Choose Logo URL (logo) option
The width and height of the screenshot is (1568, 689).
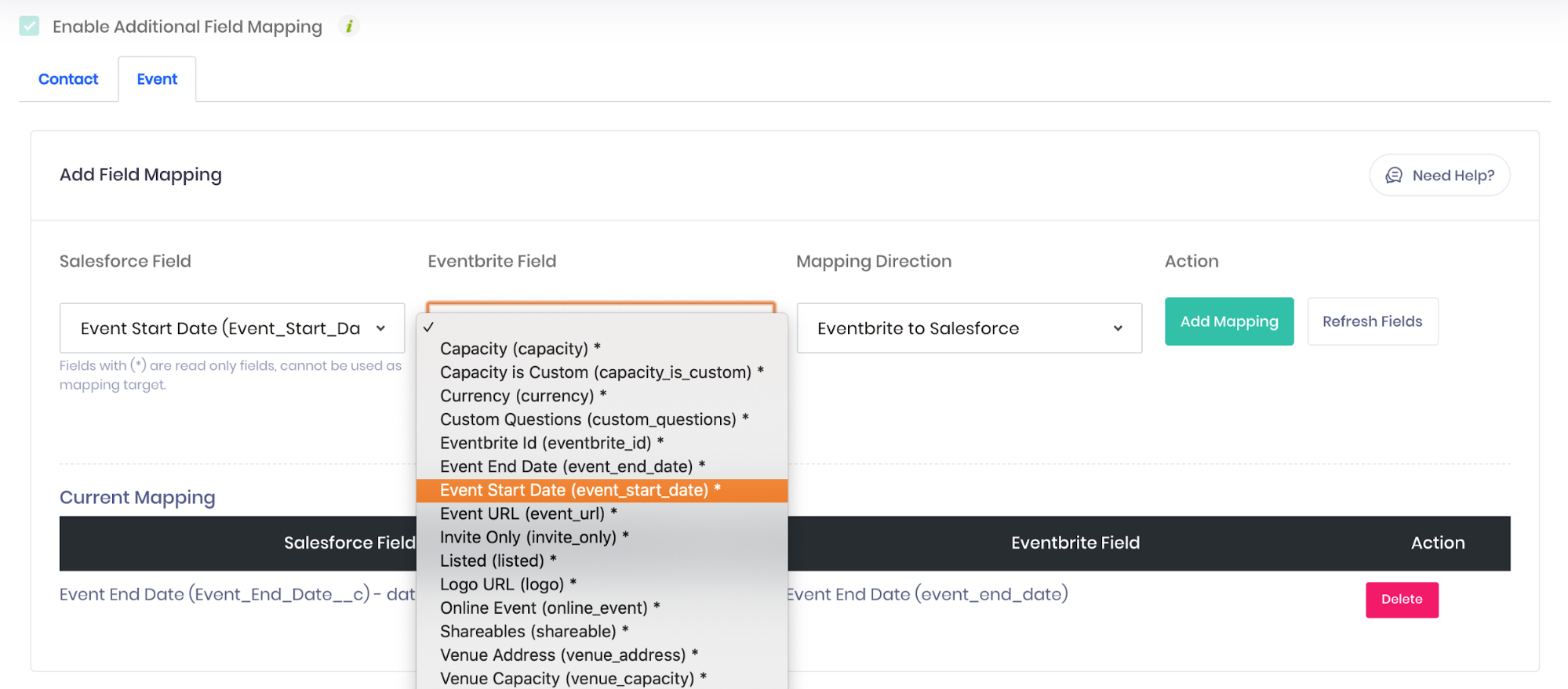pyautogui.click(x=602, y=584)
